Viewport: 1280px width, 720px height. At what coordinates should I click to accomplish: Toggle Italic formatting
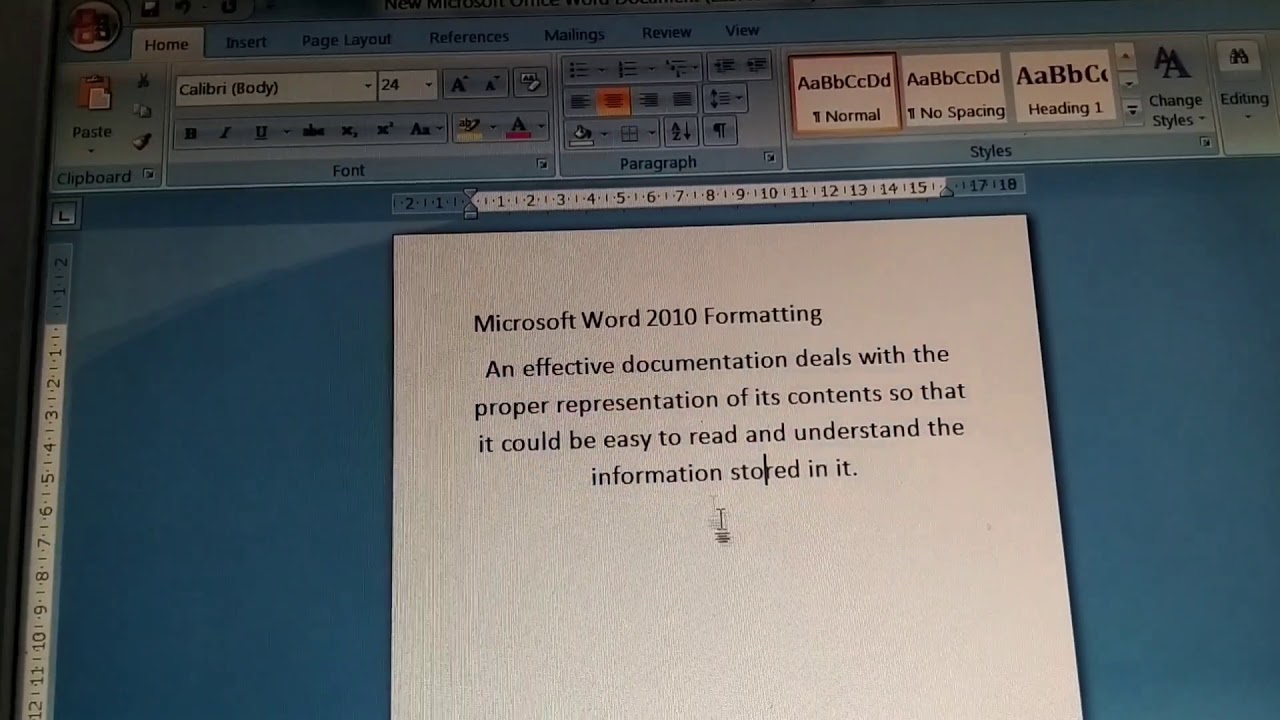point(225,133)
